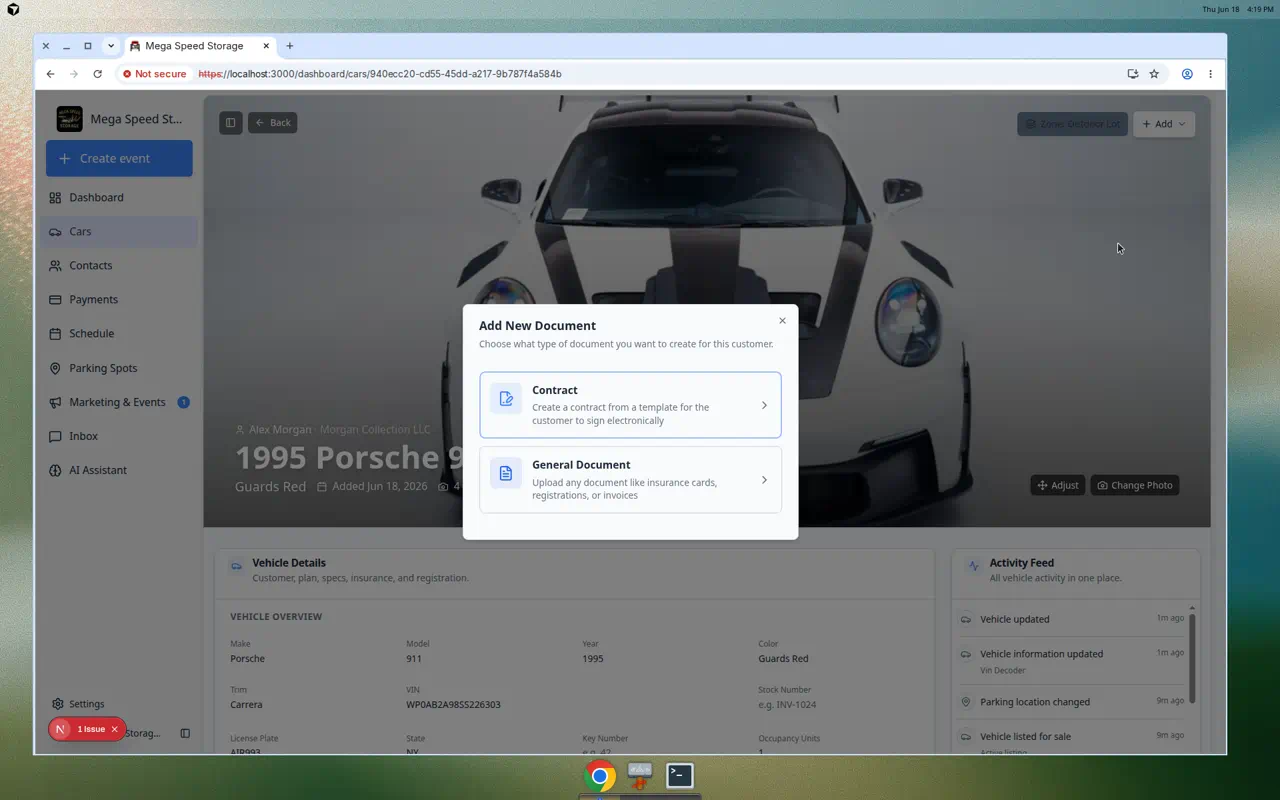Bookmark this page with the star icon
1280x800 pixels.
(x=1154, y=74)
